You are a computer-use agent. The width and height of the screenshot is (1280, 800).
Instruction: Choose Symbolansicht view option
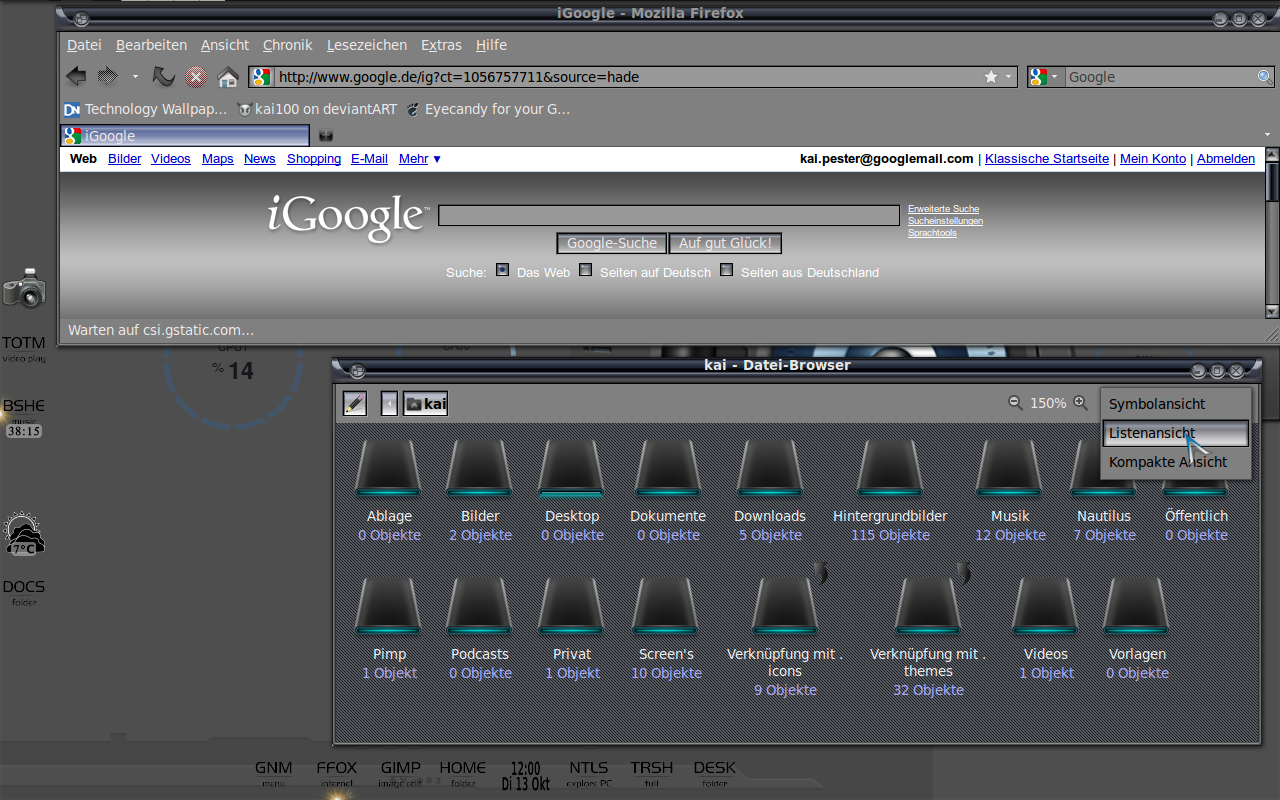pos(1176,404)
